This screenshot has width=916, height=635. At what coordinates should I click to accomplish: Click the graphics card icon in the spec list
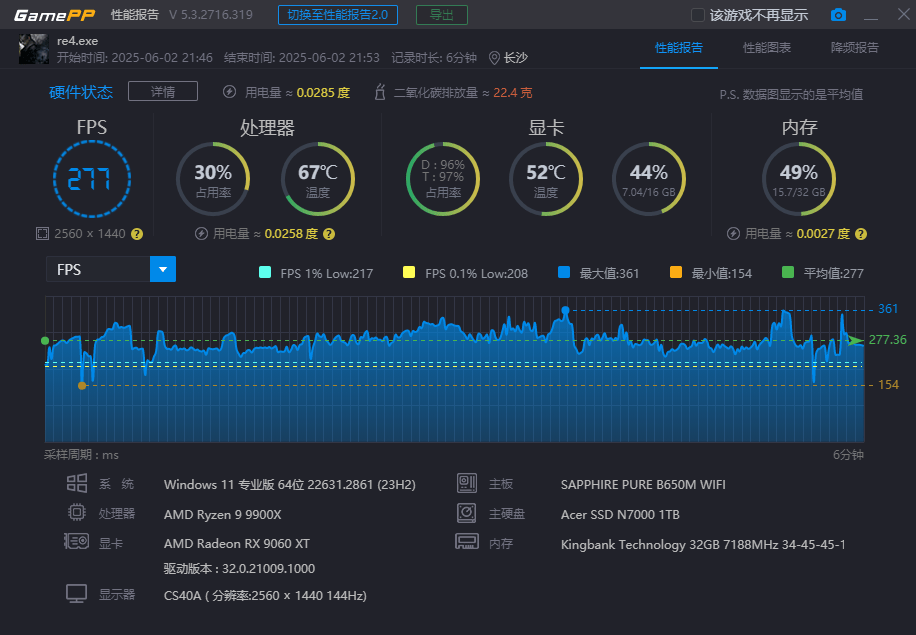pyautogui.click(x=77, y=541)
